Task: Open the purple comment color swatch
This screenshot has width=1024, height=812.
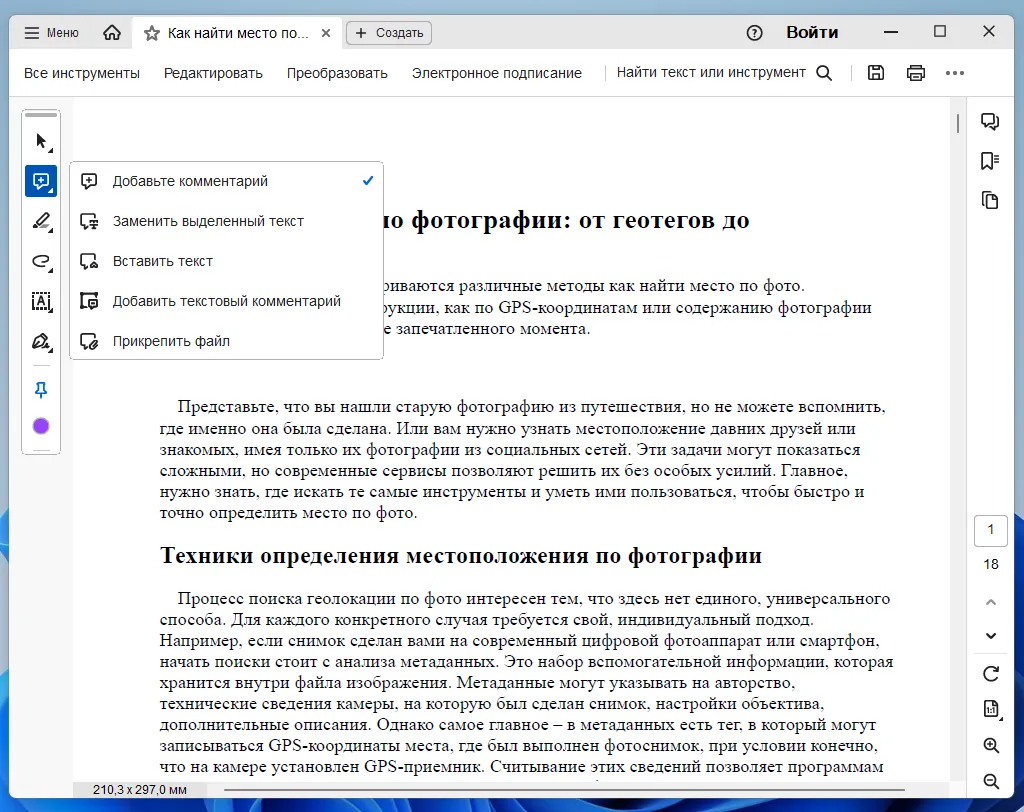Action: coord(41,425)
